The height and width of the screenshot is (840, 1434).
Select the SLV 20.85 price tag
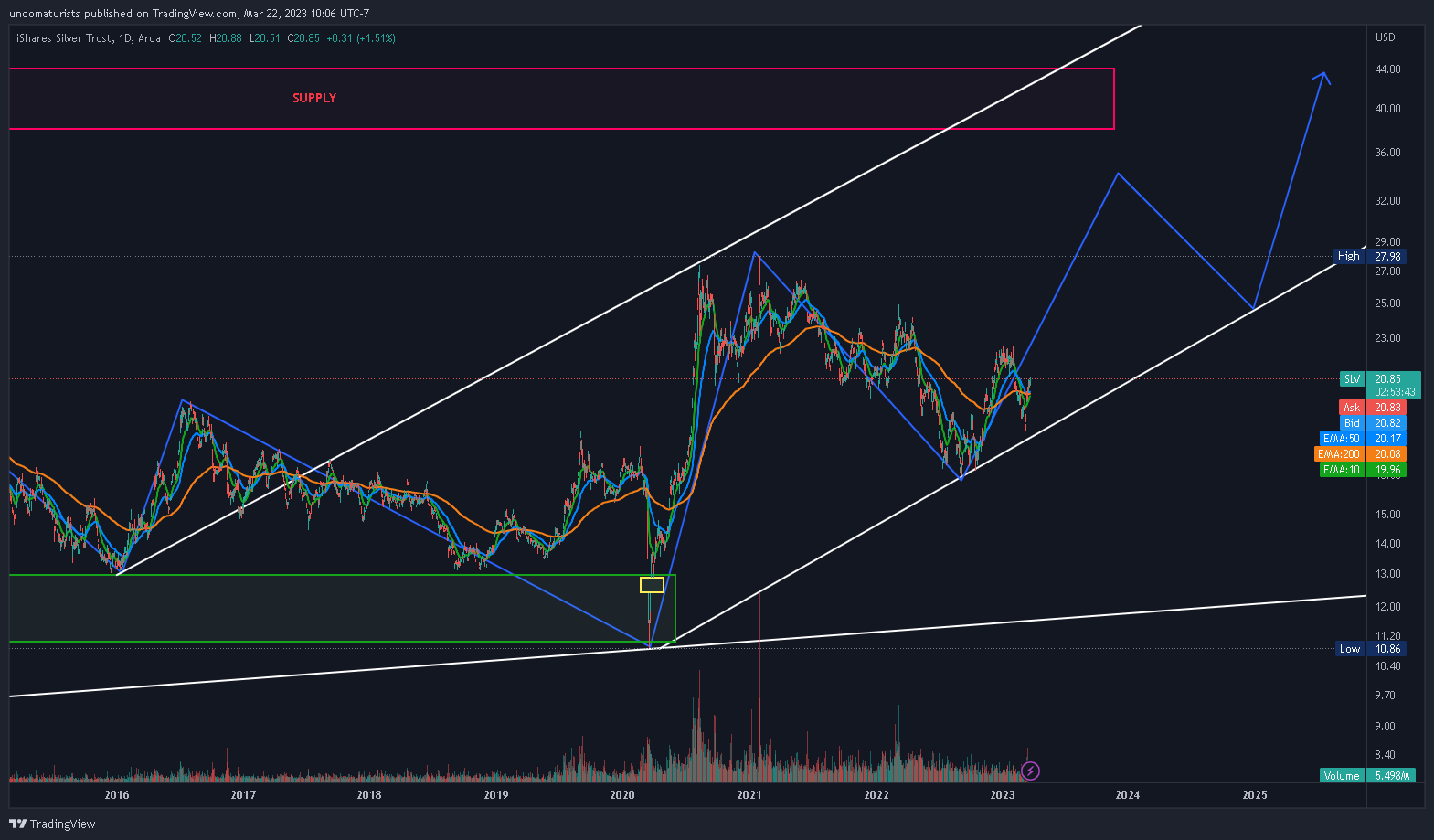click(x=1380, y=378)
